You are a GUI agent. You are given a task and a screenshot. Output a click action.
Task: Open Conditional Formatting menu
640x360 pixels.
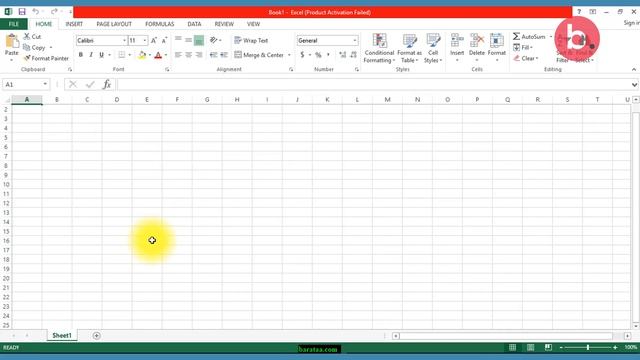click(x=379, y=49)
